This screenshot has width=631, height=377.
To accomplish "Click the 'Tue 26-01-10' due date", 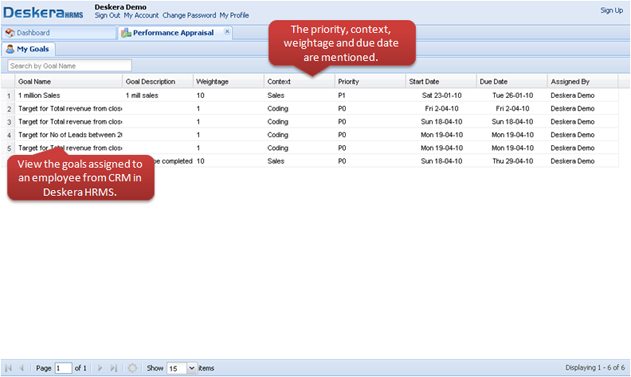I will [513, 95].
